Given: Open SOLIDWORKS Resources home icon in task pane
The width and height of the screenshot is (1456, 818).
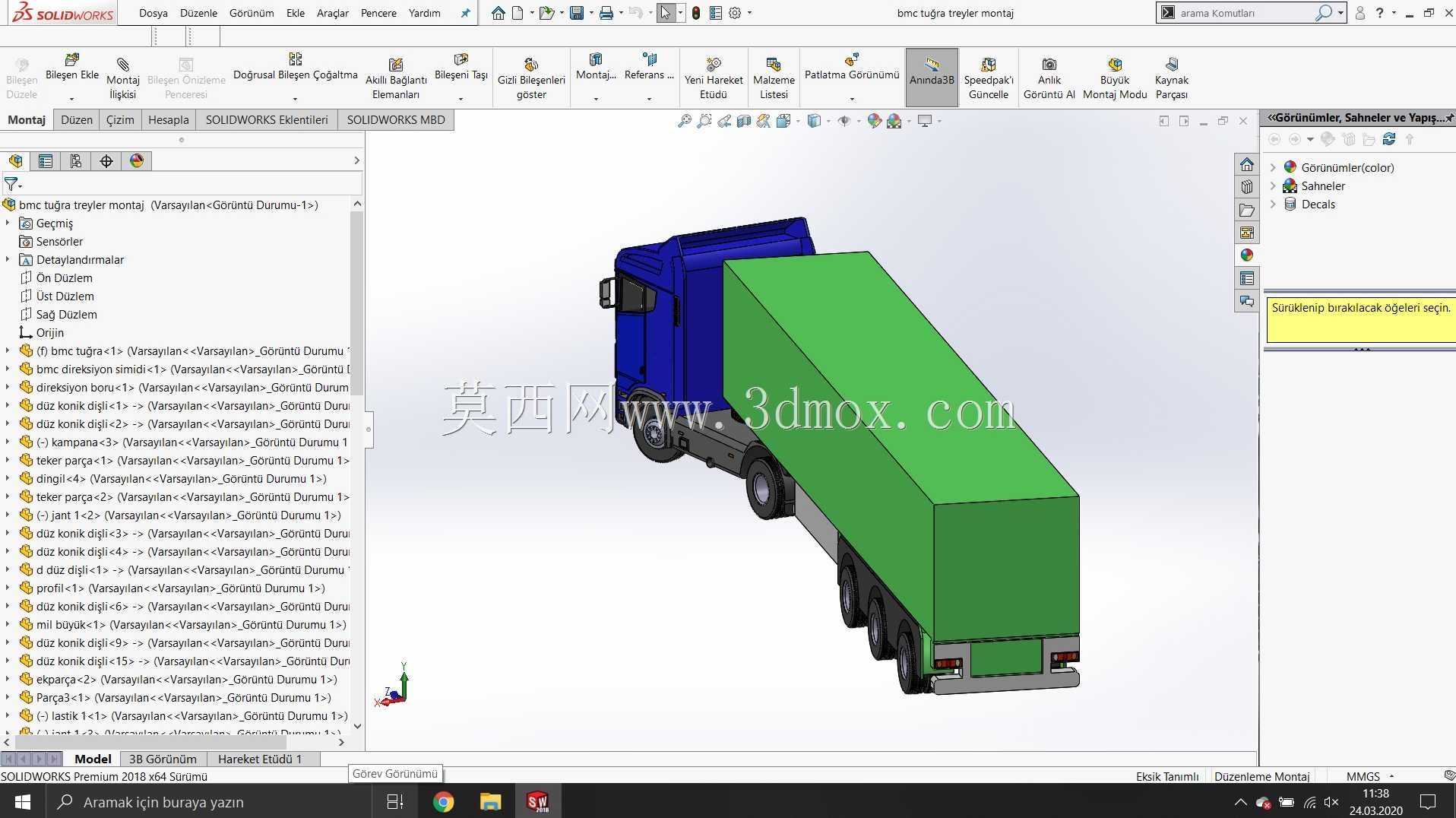Looking at the screenshot, I should [1247, 164].
